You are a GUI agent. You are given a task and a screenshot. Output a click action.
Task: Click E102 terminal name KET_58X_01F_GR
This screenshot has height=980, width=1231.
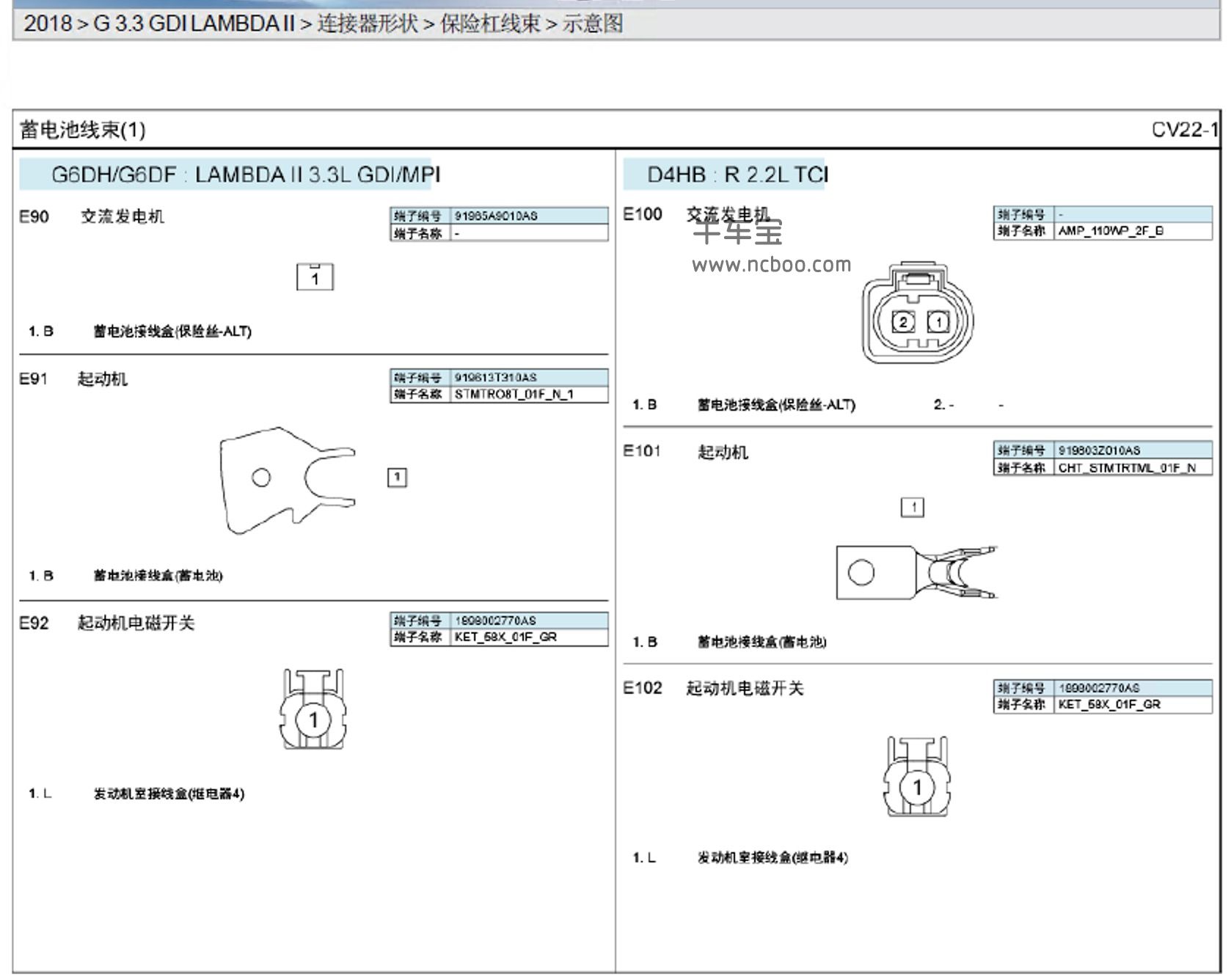(x=1109, y=705)
